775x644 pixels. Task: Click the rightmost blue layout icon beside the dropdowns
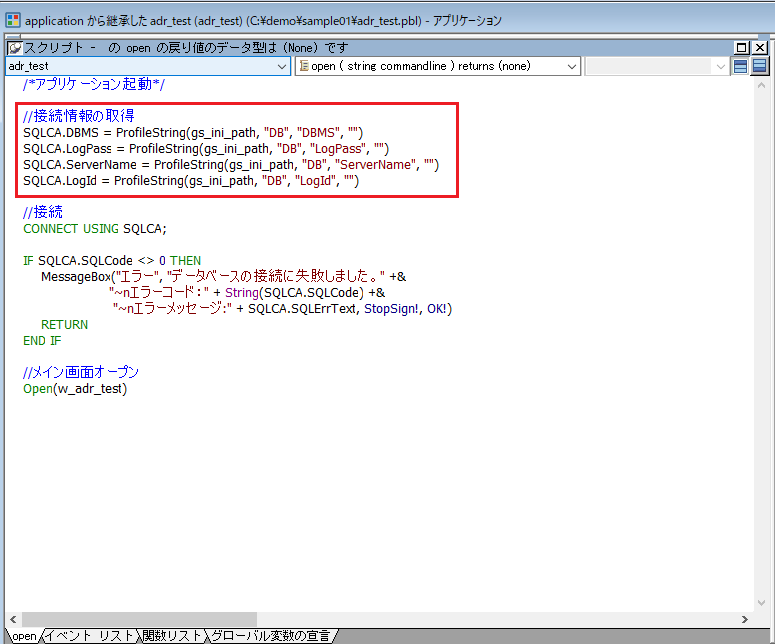[760, 66]
